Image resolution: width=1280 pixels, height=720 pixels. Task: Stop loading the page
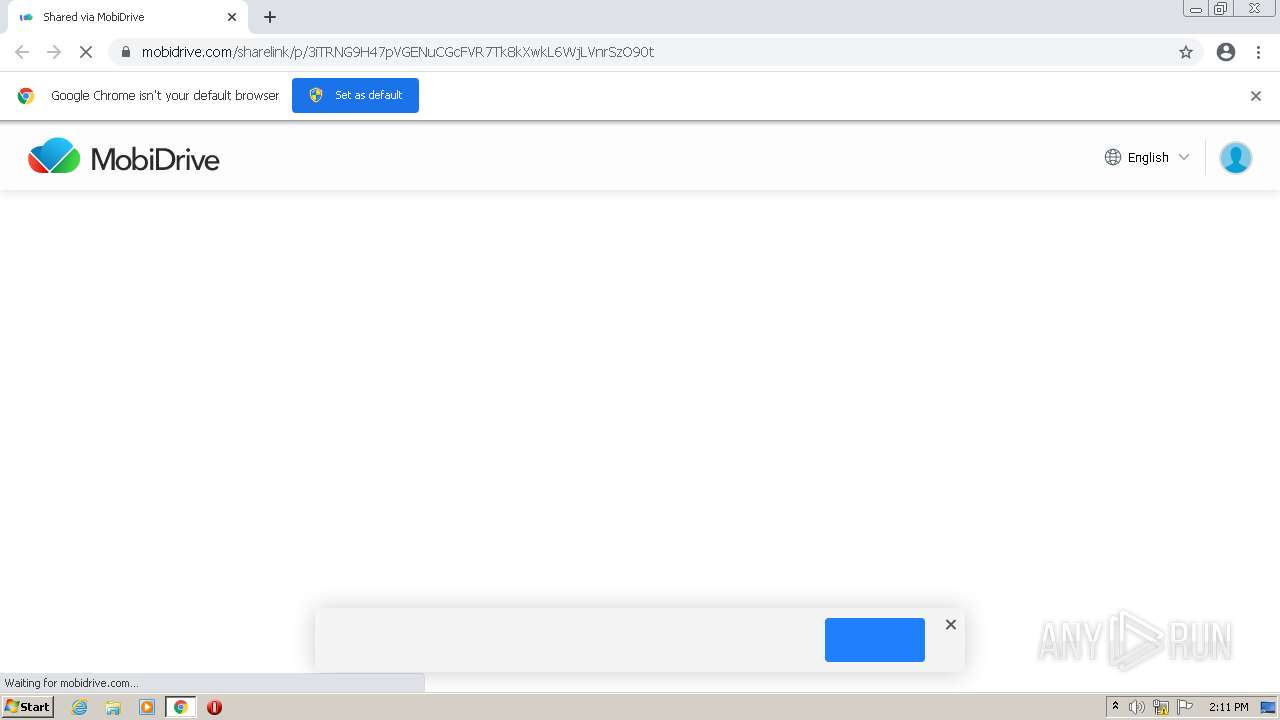[86, 52]
